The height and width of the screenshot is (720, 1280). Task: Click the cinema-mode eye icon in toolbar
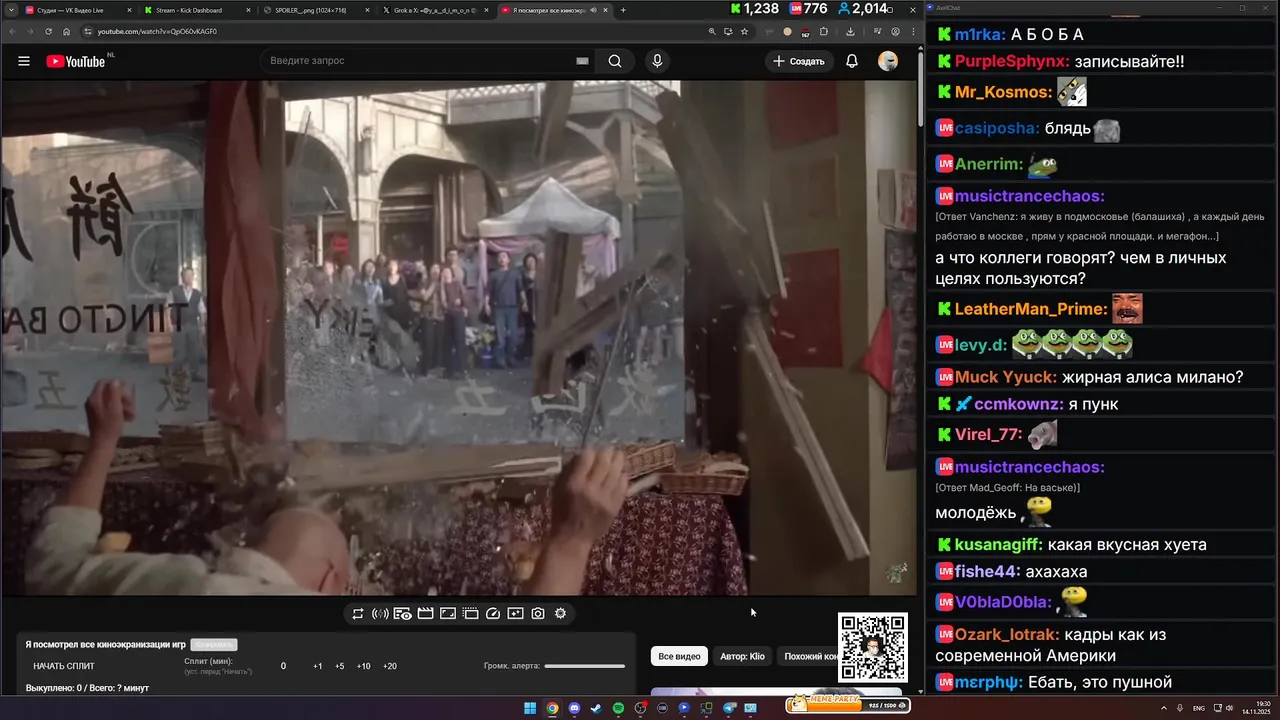click(403, 614)
